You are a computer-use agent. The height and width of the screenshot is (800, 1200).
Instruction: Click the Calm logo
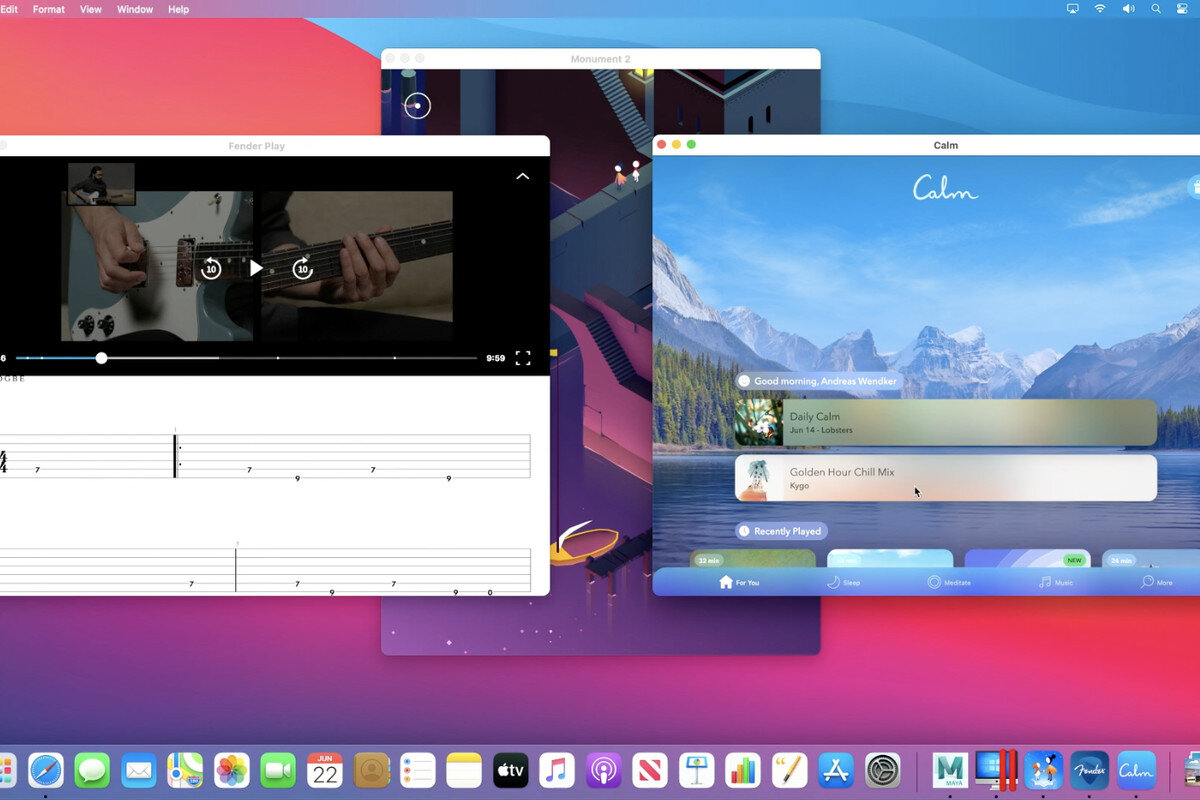(945, 188)
